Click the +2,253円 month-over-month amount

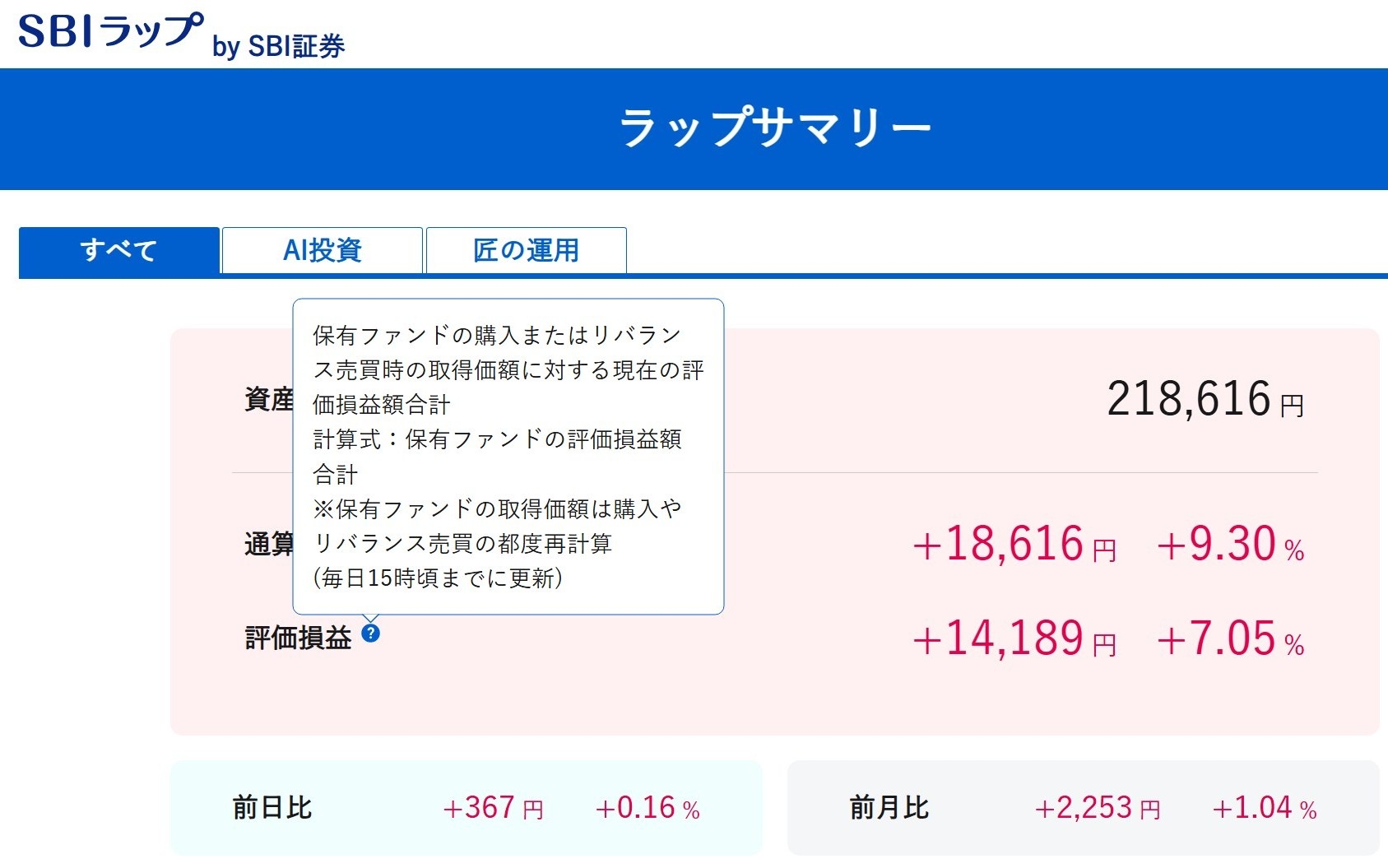[1097, 808]
